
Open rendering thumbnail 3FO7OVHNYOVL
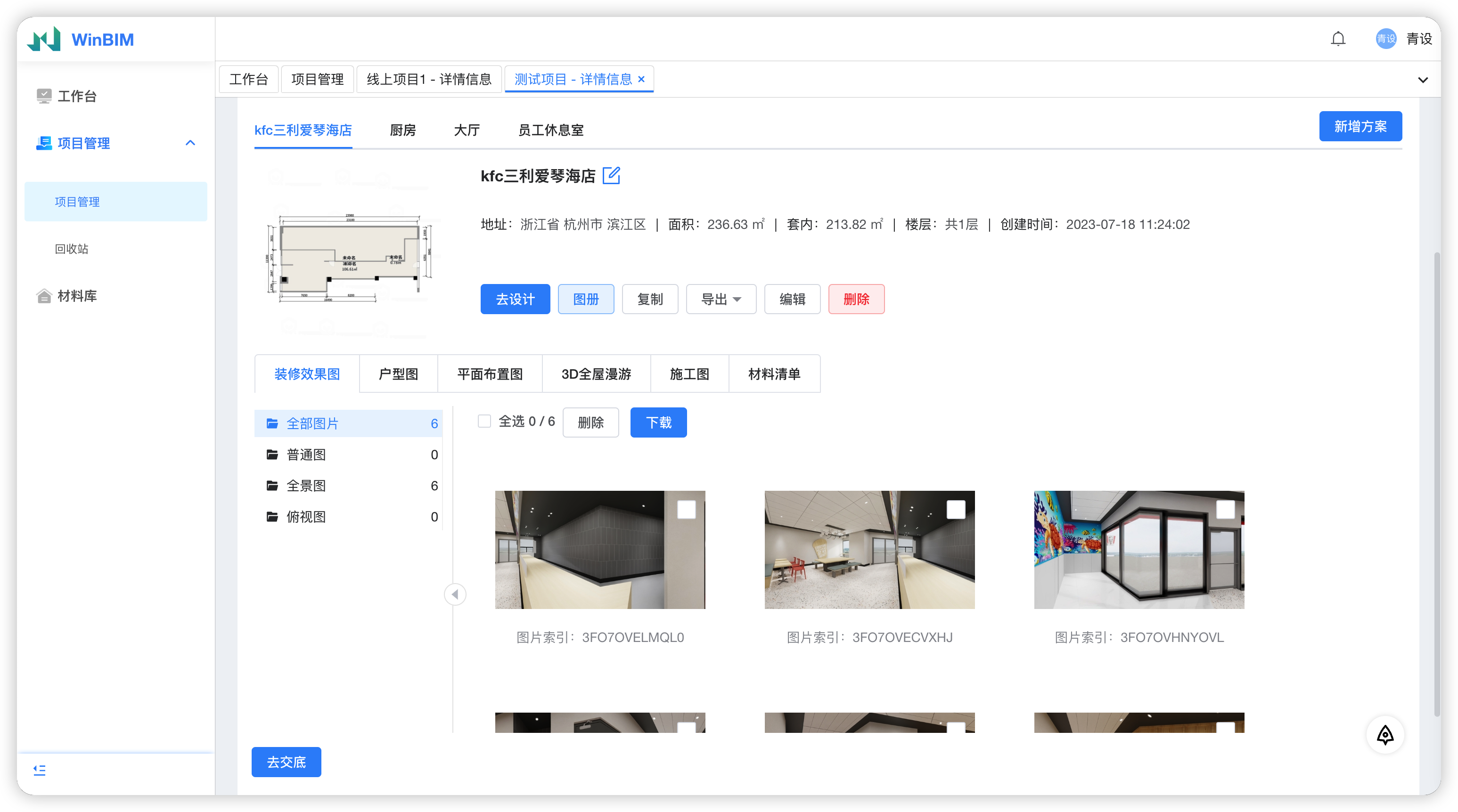pos(1139,550)
